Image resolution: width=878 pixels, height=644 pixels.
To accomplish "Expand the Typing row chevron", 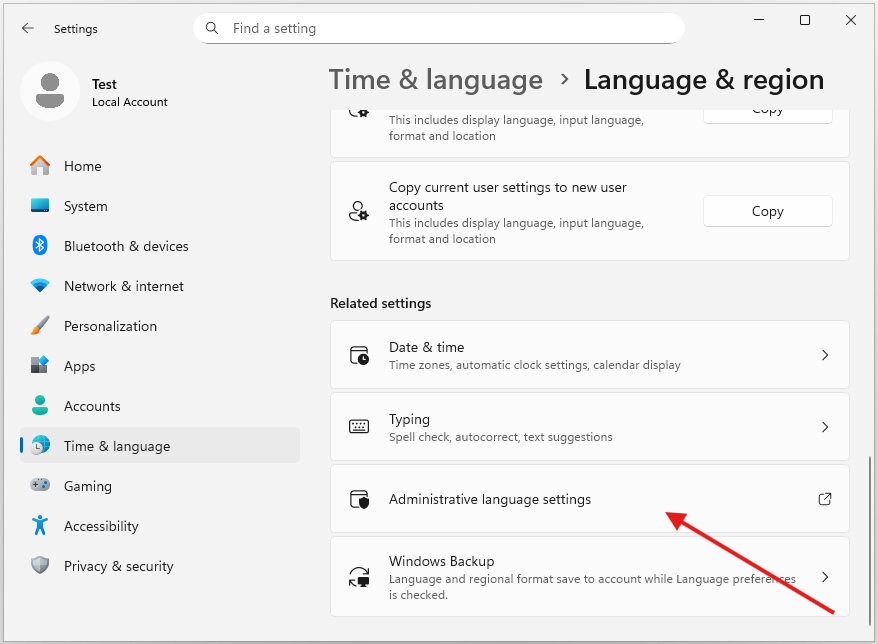I will (825, 427).
